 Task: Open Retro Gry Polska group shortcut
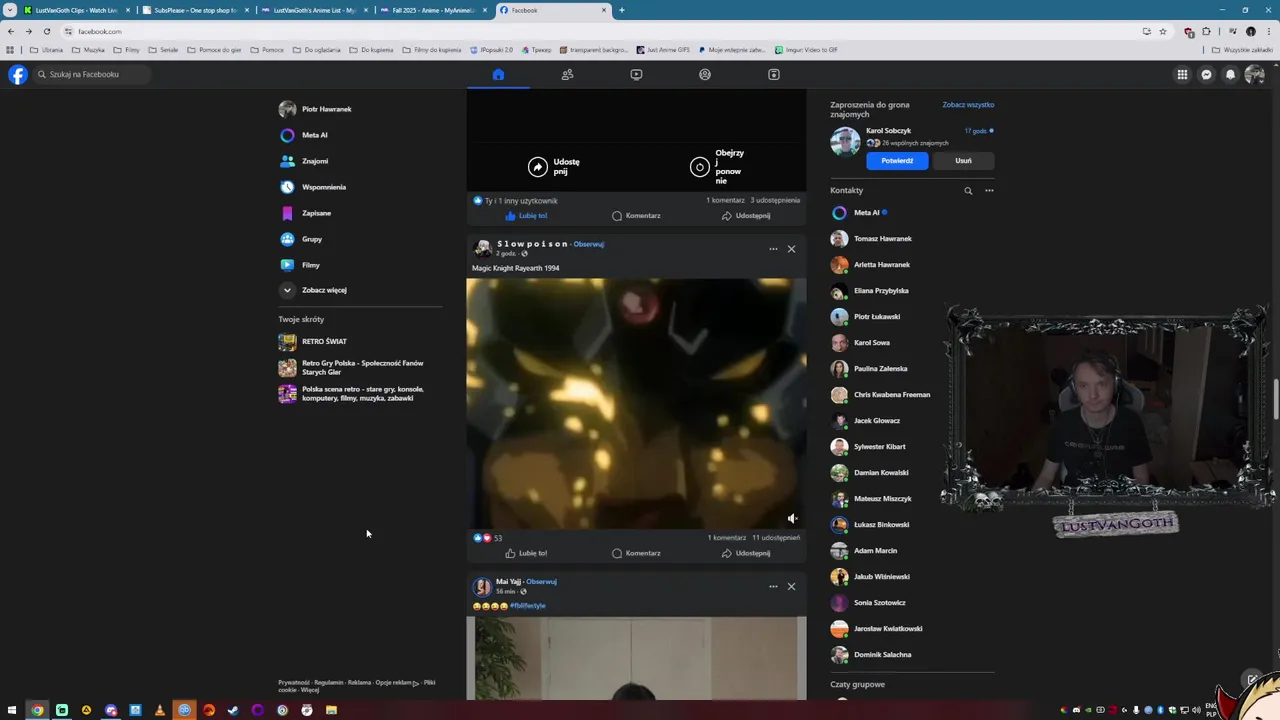(360, 367)
